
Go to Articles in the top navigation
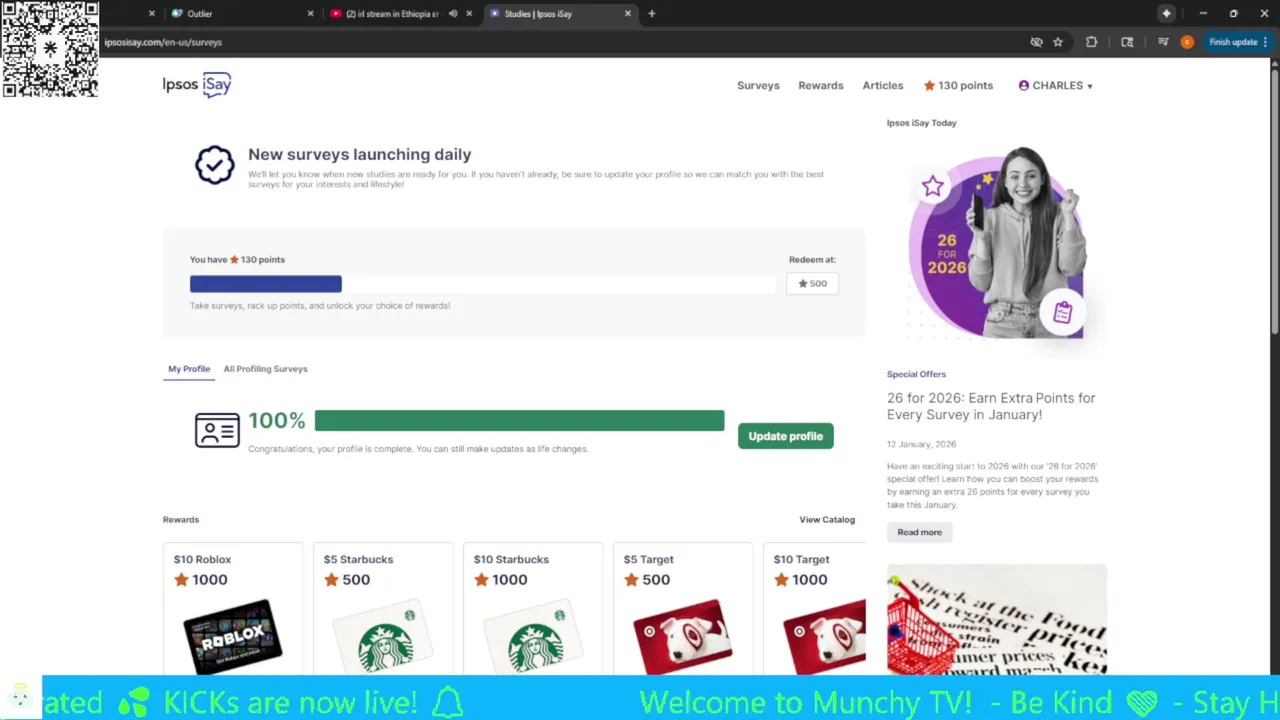883,86
